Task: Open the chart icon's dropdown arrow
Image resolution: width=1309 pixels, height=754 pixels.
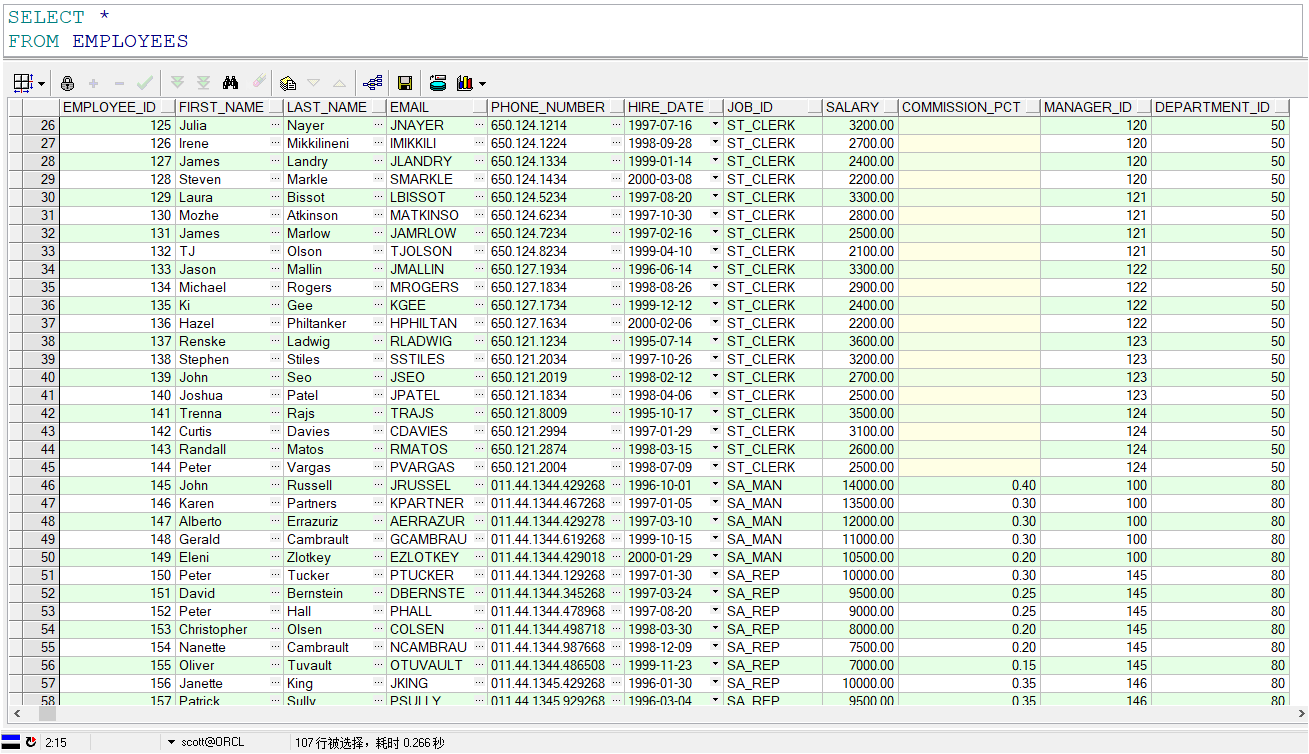Action: tap(482, 83)
